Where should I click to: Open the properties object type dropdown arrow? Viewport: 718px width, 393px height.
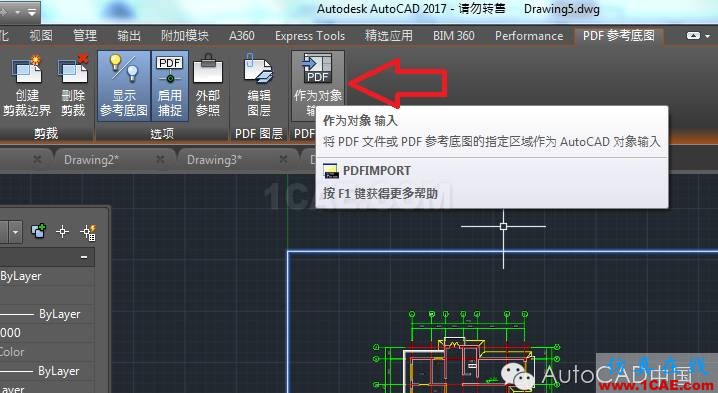tap(15, 233)
